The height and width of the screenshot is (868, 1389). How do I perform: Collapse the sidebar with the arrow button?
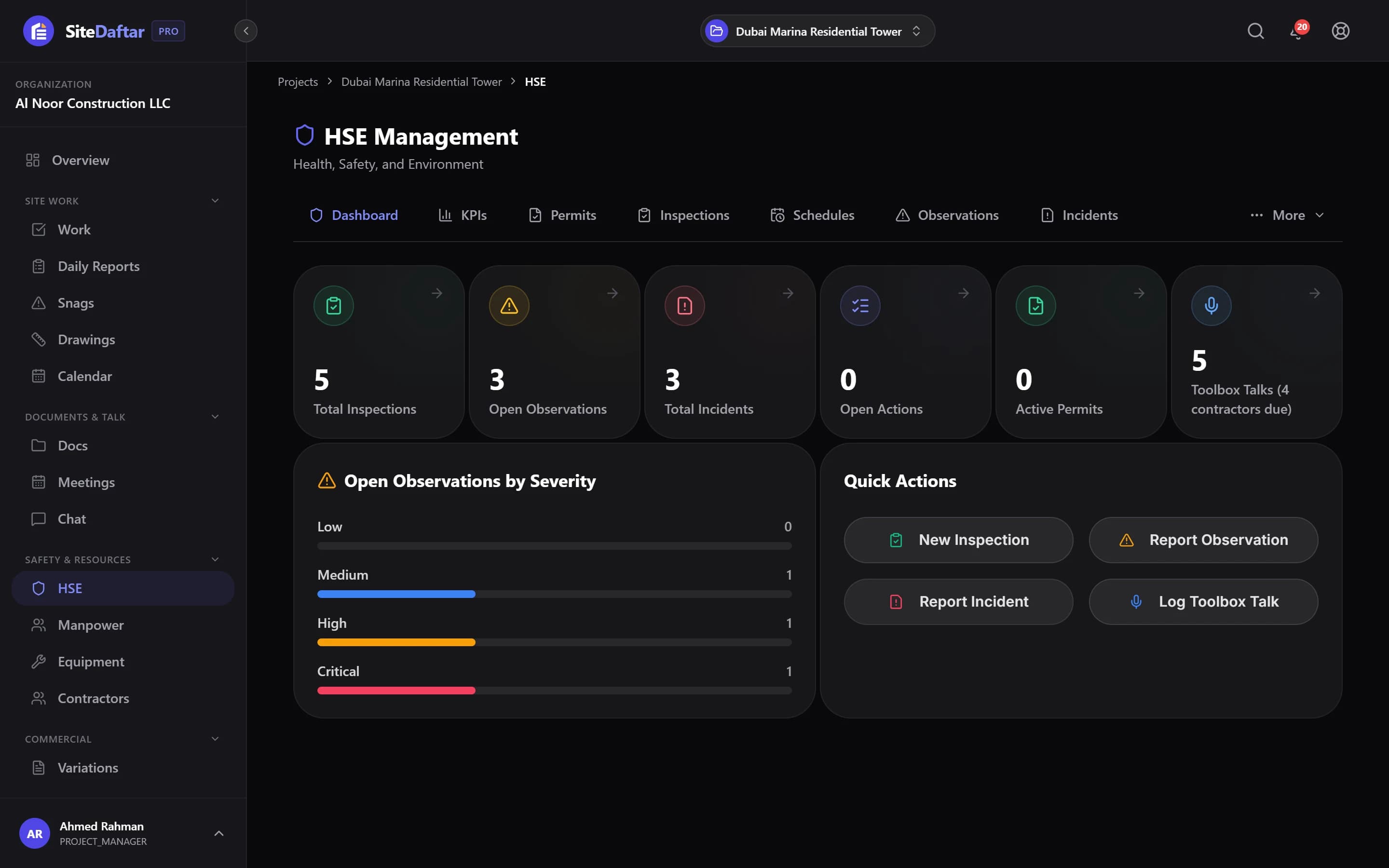pyautogui.click(x=245, y=31)
